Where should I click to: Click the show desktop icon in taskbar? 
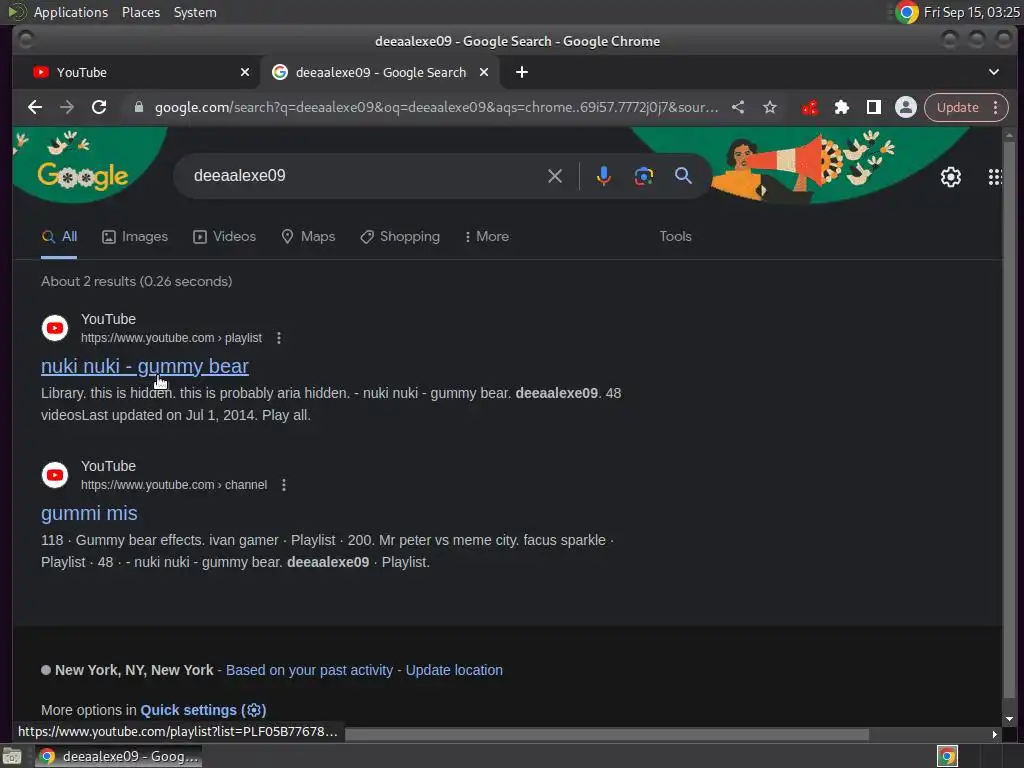[12, 756]
